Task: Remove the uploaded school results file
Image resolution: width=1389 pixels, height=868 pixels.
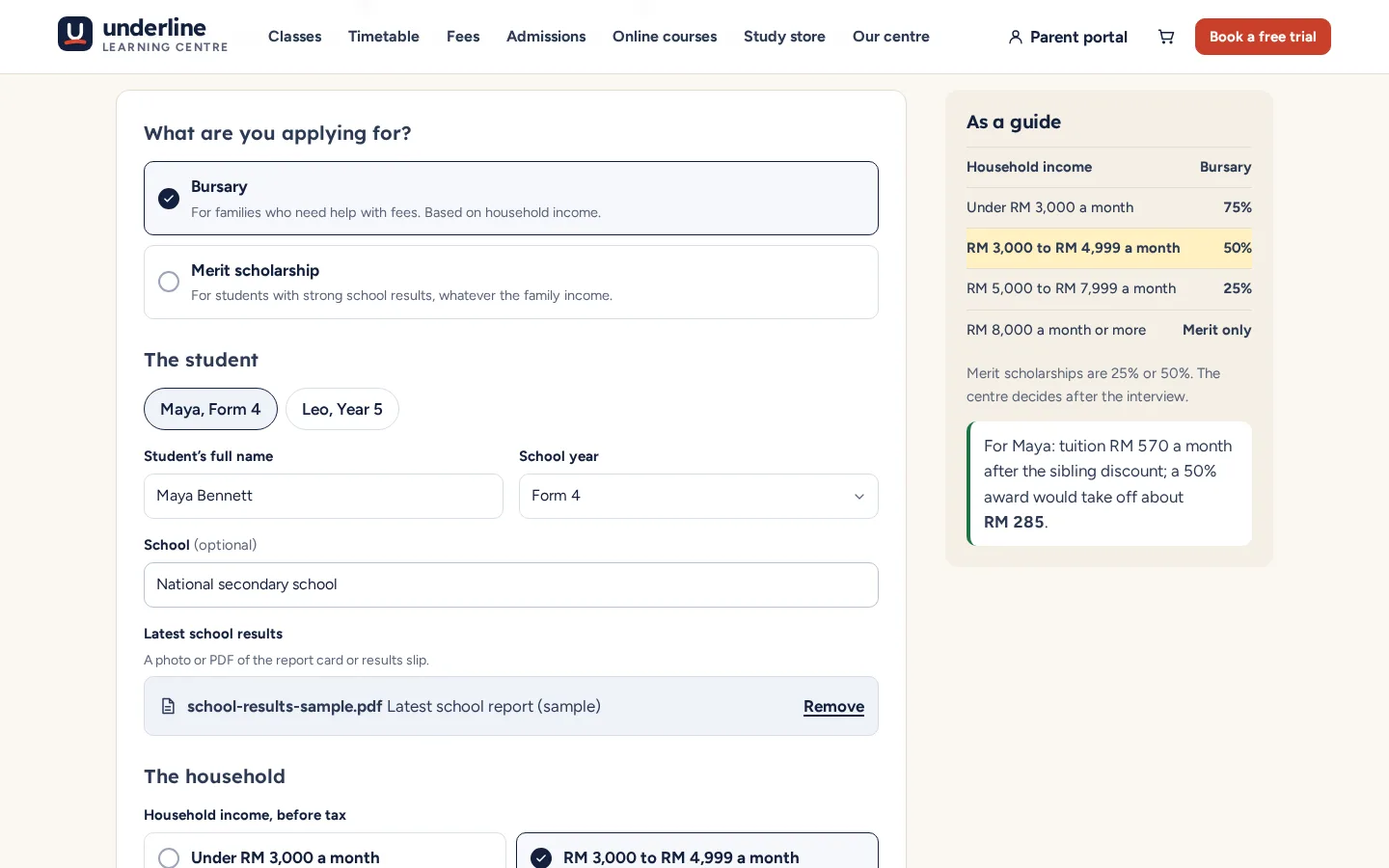Action: (x=833, y=706)
